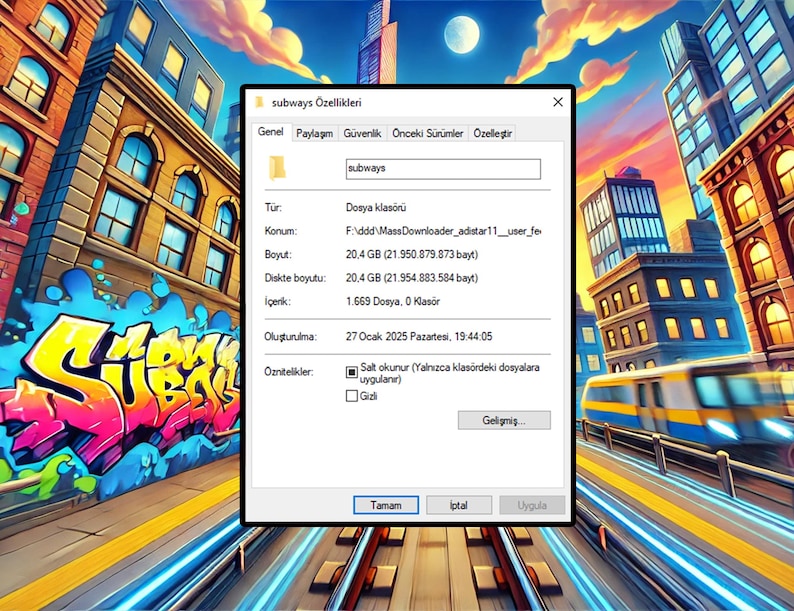794x611 pixels.
Task: Switch to the Genel tab
Action: [x=271, y=132]
